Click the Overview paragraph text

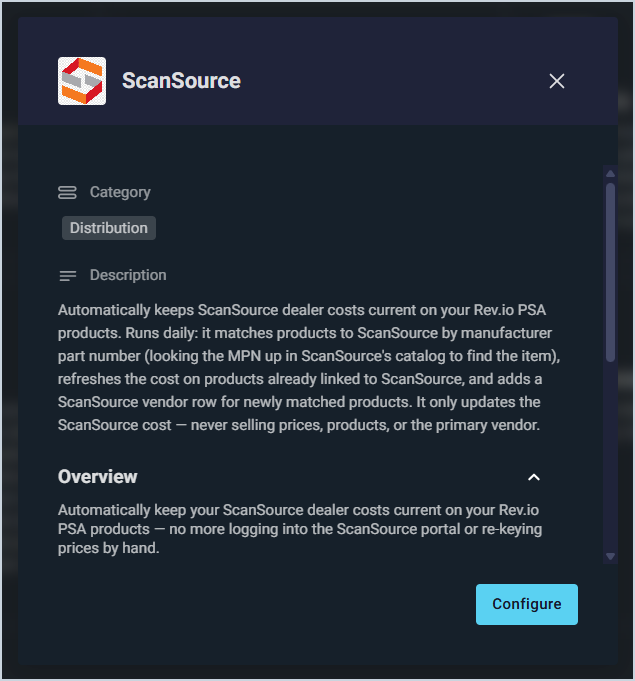click(x=300, y=529)
